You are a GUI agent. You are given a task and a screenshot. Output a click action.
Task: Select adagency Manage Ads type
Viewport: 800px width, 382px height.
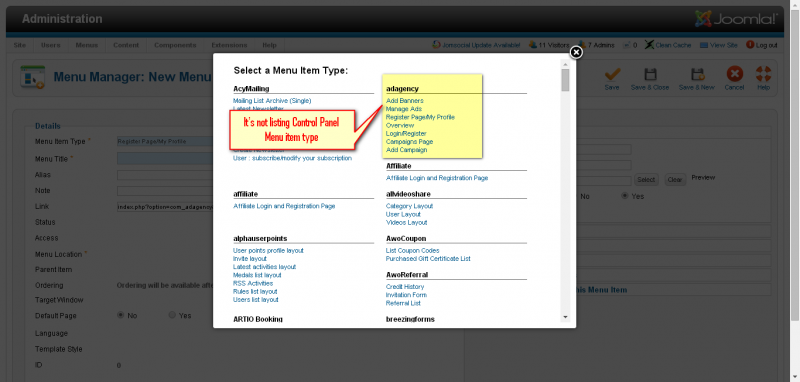404,109
